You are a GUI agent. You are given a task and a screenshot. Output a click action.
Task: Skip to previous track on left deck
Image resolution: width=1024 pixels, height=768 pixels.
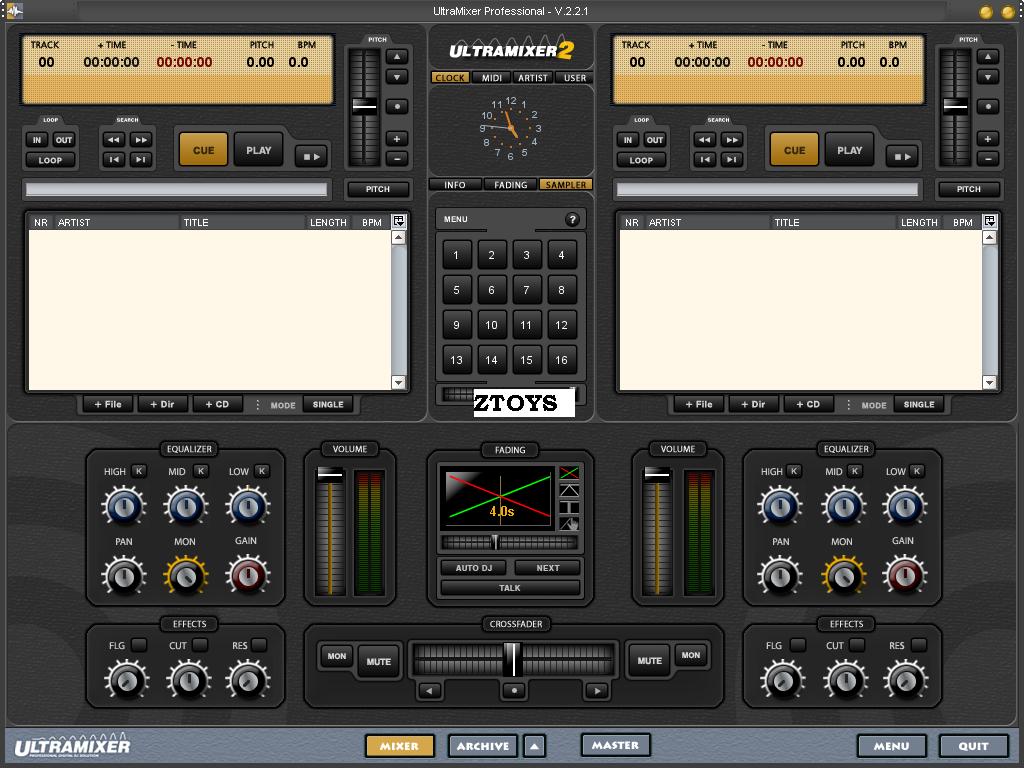click(x=114, y=159)
